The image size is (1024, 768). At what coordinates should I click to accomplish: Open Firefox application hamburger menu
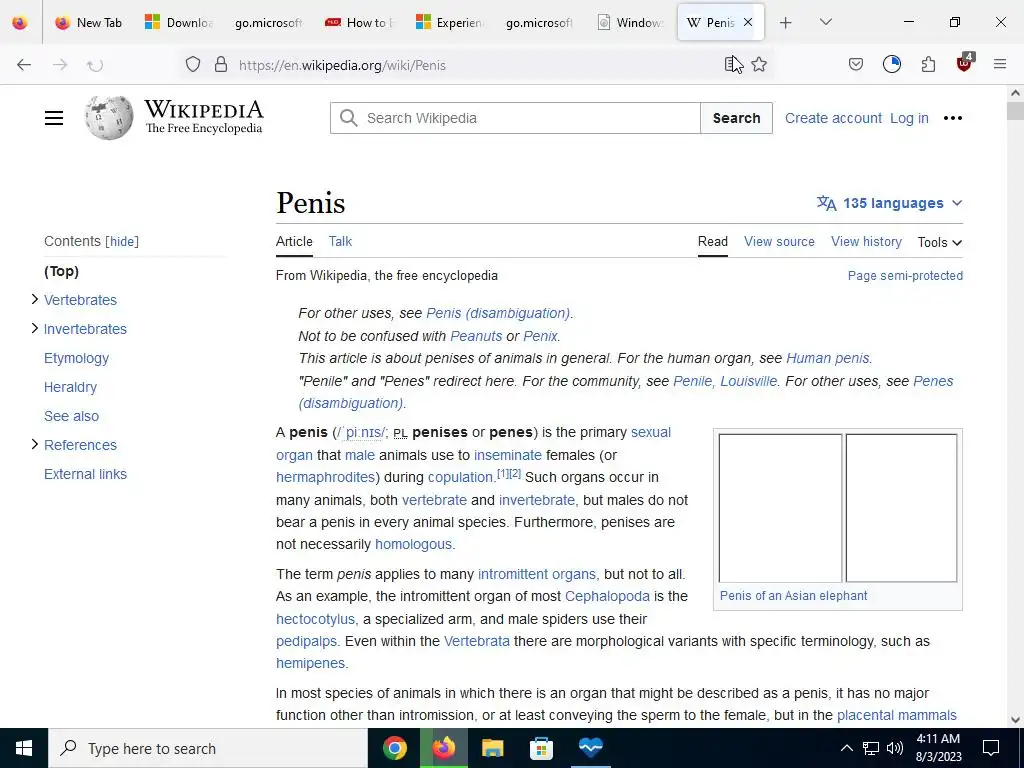tap(1000, 64)
